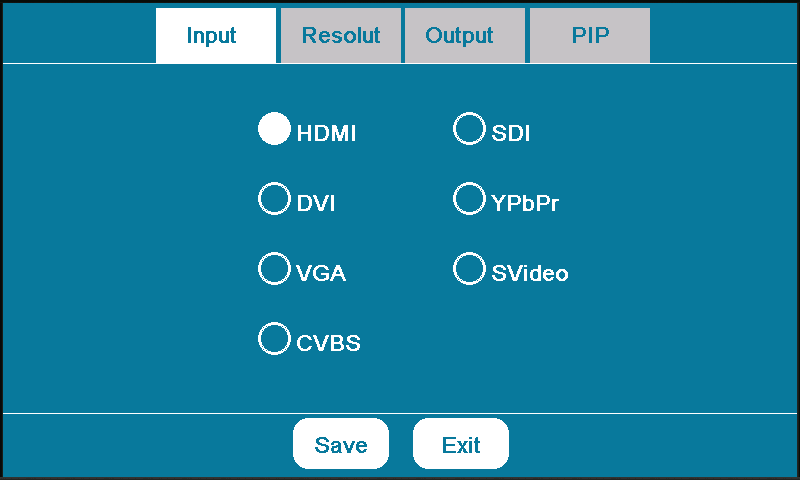Select the SDI radio button circle
Image resolution: width=800 pixels, height=480 pixels.
pos(469,129)
